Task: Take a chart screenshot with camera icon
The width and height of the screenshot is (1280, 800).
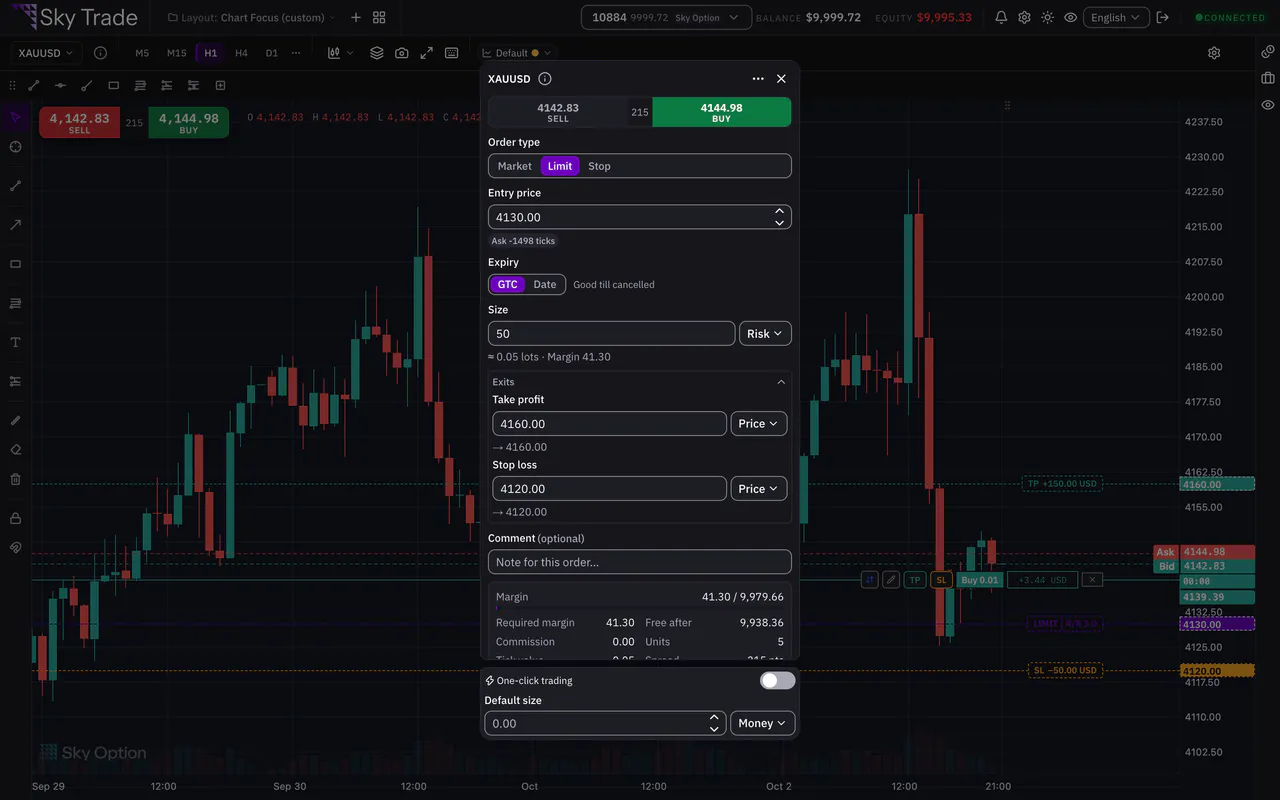Action: point(401,53)
